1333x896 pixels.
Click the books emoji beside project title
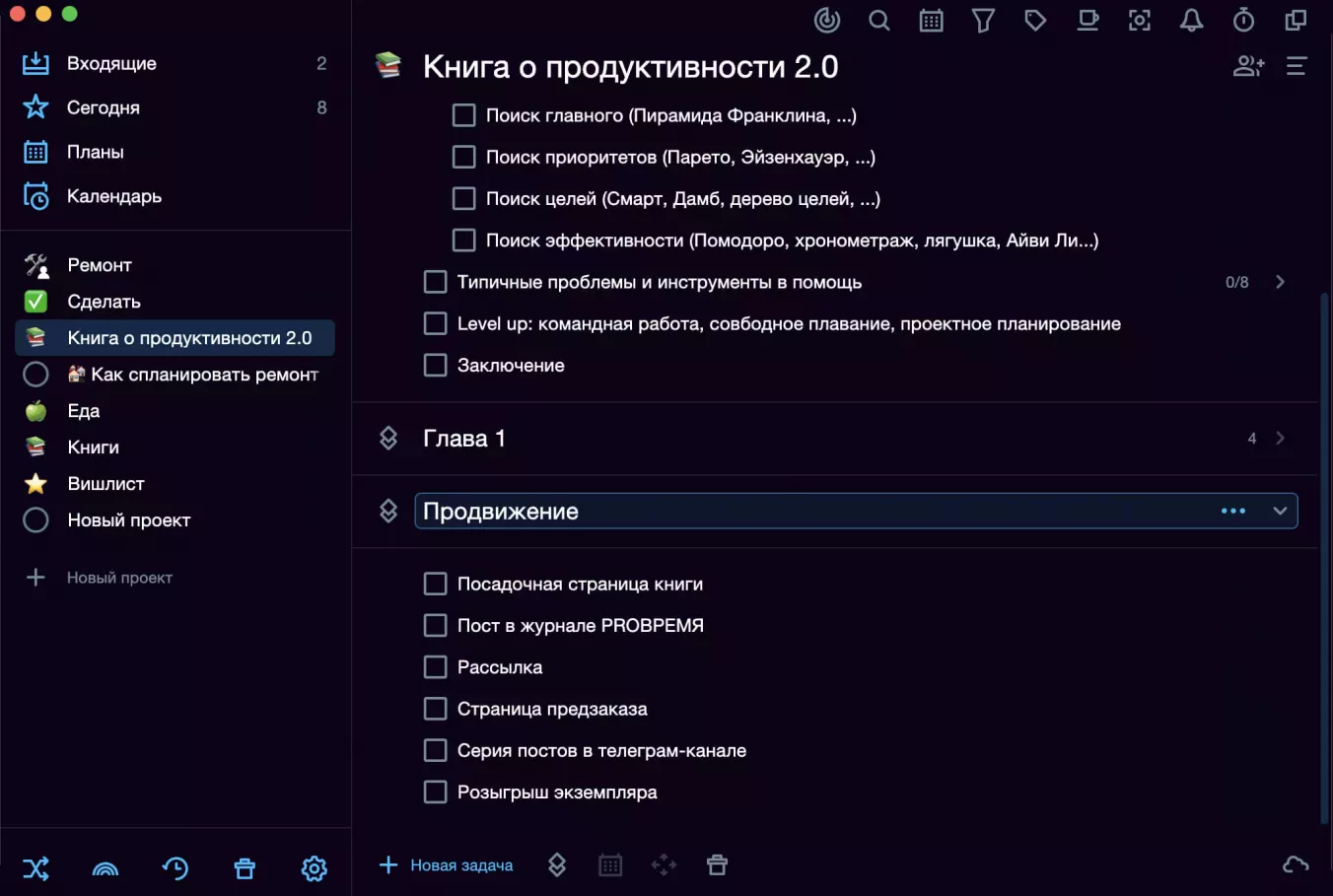coord(388,66)
